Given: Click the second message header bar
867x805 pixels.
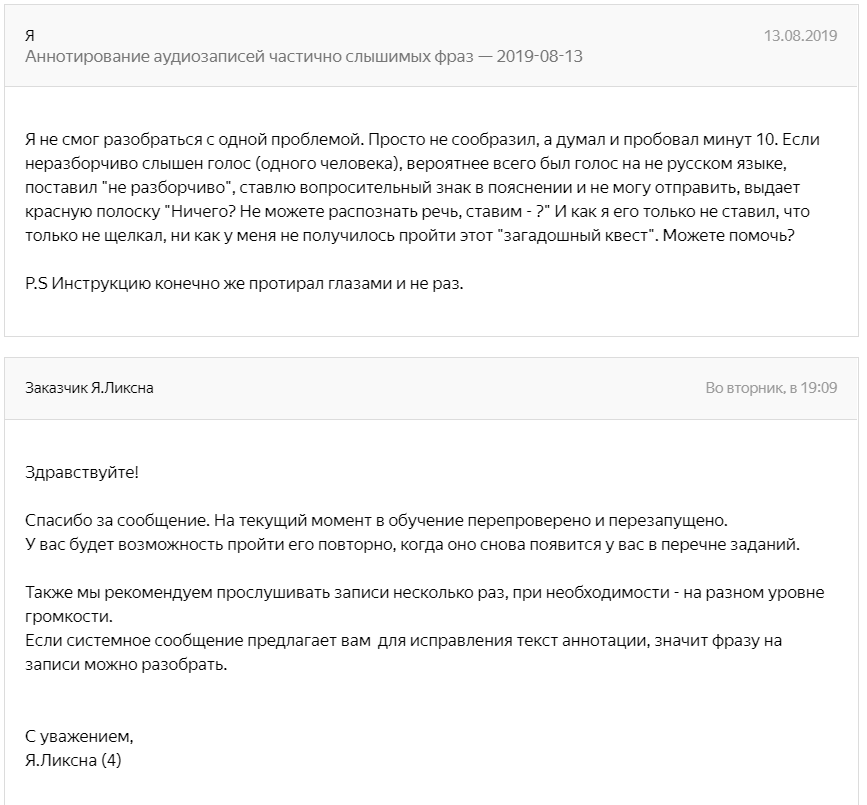Looking at the screenshot, I should 431,388.
